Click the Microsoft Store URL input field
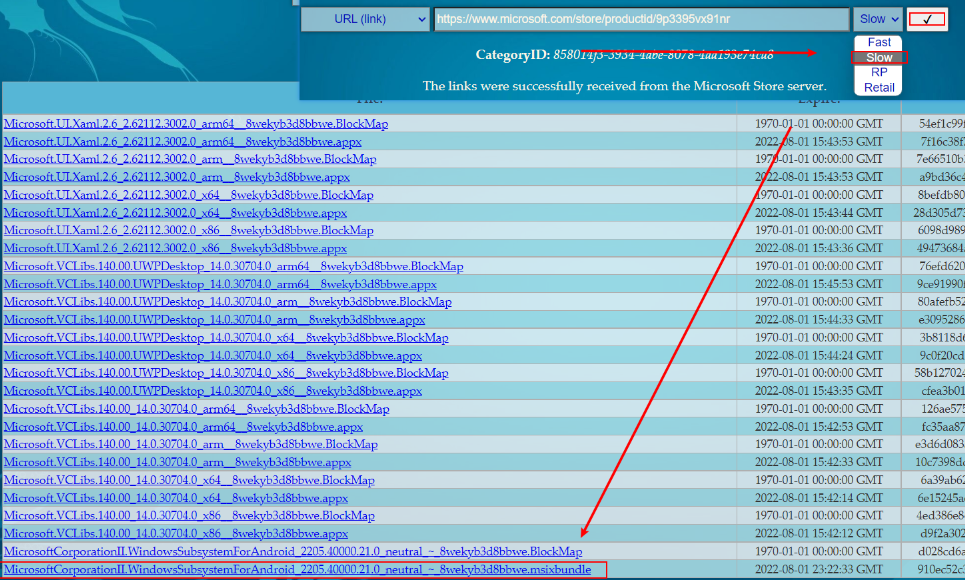This screenshot has height=580, width=965. 642,19
